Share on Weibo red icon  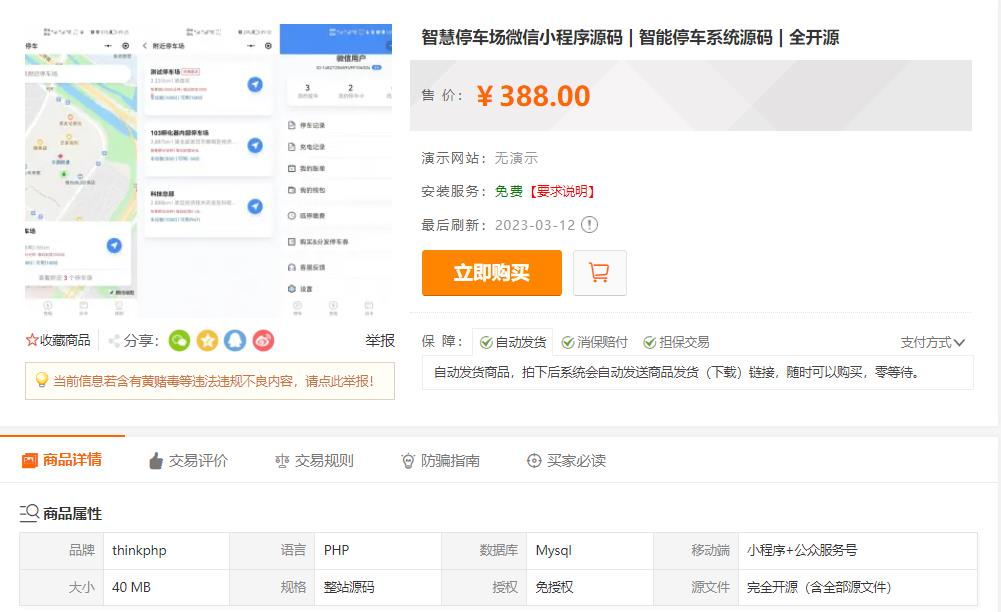[x=263, y=341]
